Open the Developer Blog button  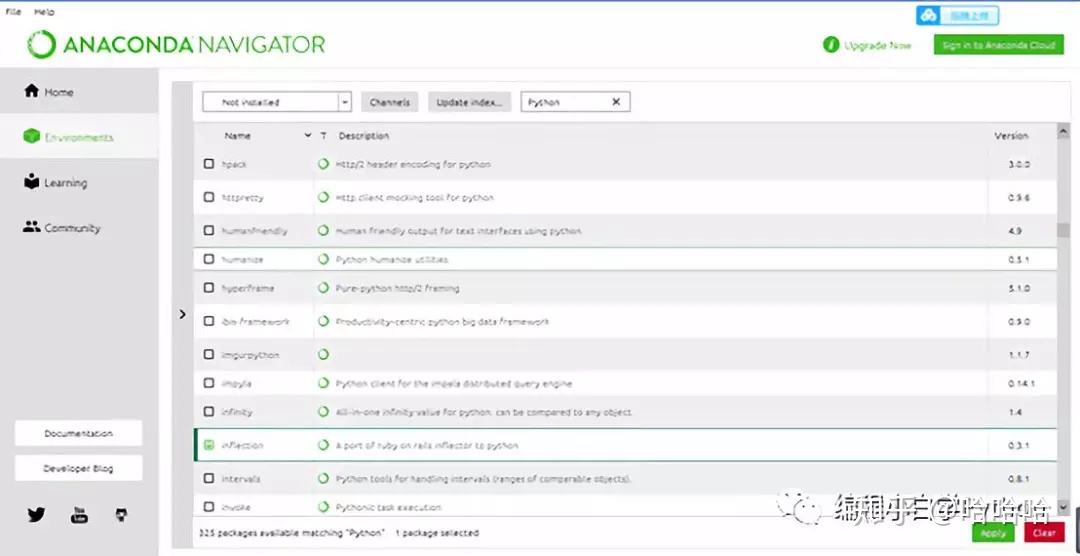tap(79, 468)
